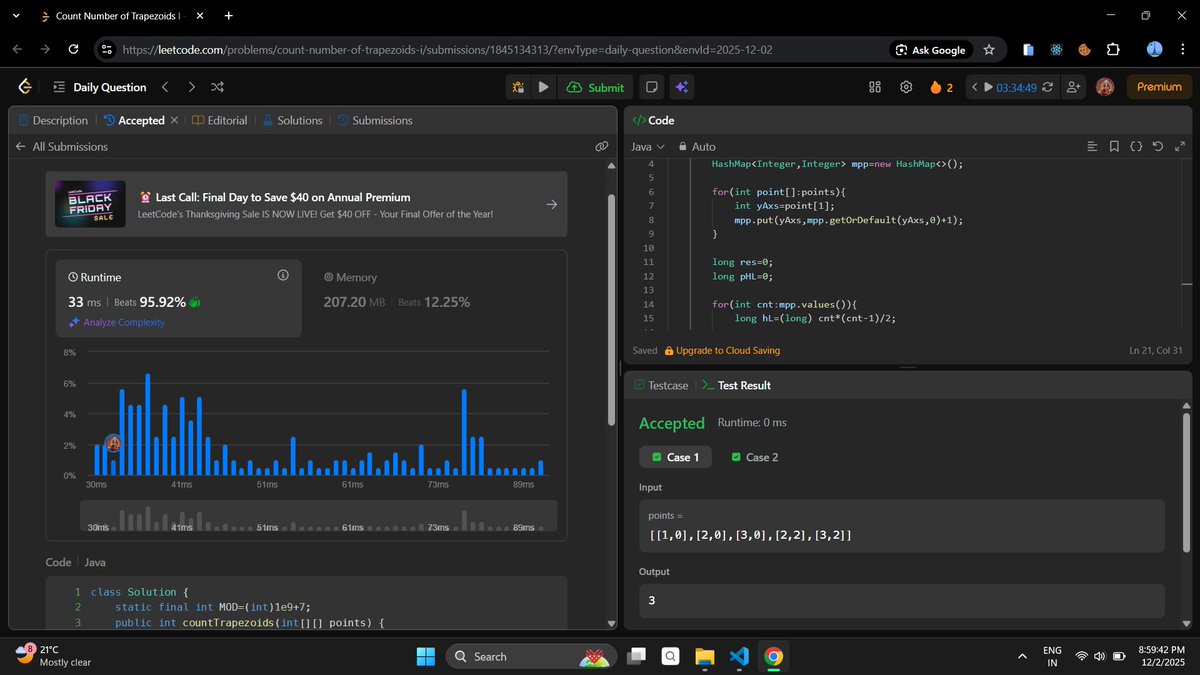1200x675 pixels.
Task: Click the streak flame counter
Action: [941, 87]
